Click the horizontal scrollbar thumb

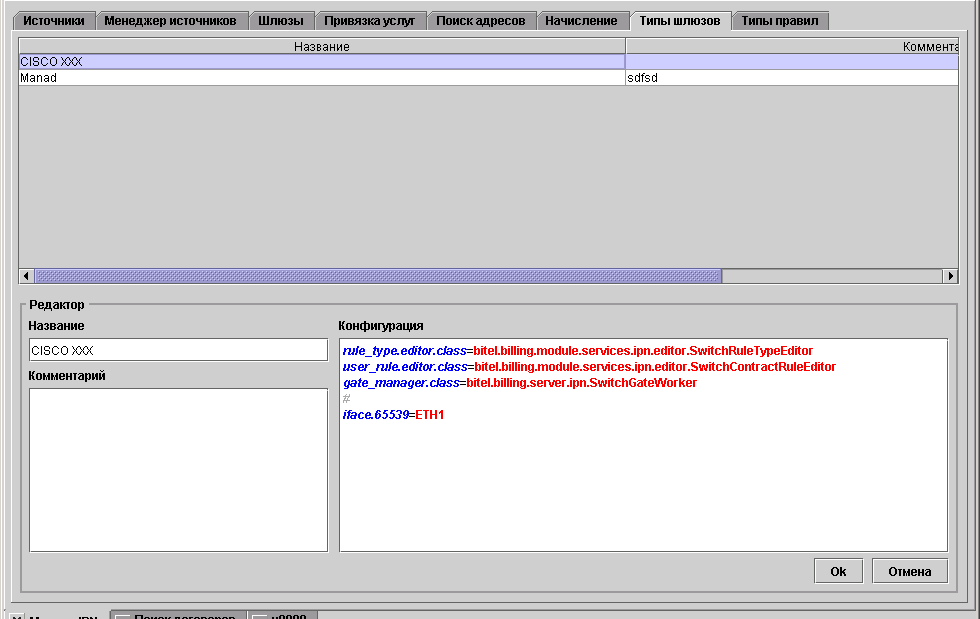pos(377,276)
